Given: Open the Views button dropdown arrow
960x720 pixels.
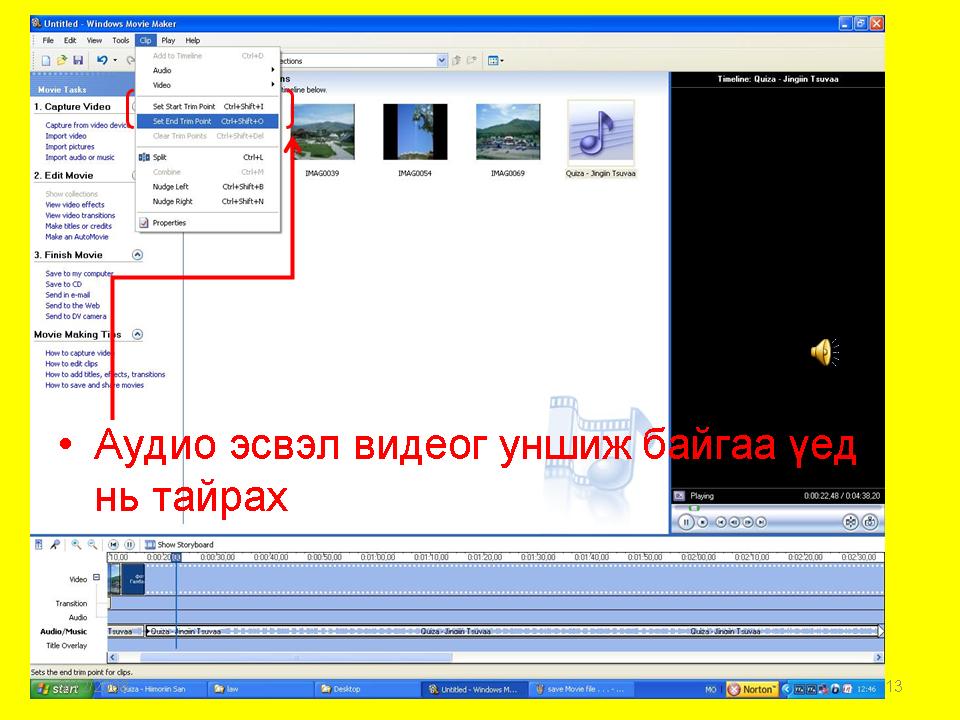Looking at the screenshot, I should click(502, 61).
